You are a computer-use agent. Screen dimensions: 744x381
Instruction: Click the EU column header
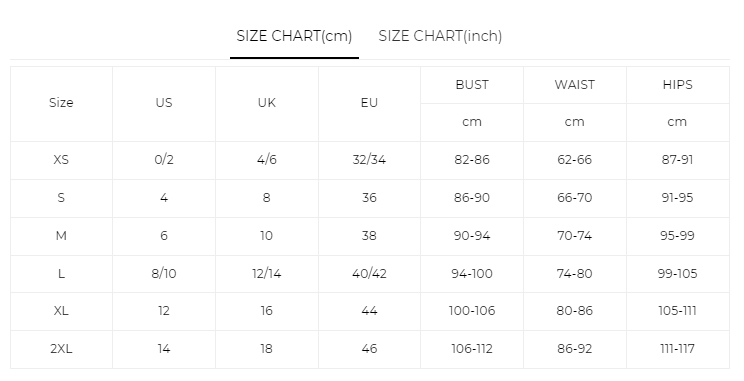[369, 103]
